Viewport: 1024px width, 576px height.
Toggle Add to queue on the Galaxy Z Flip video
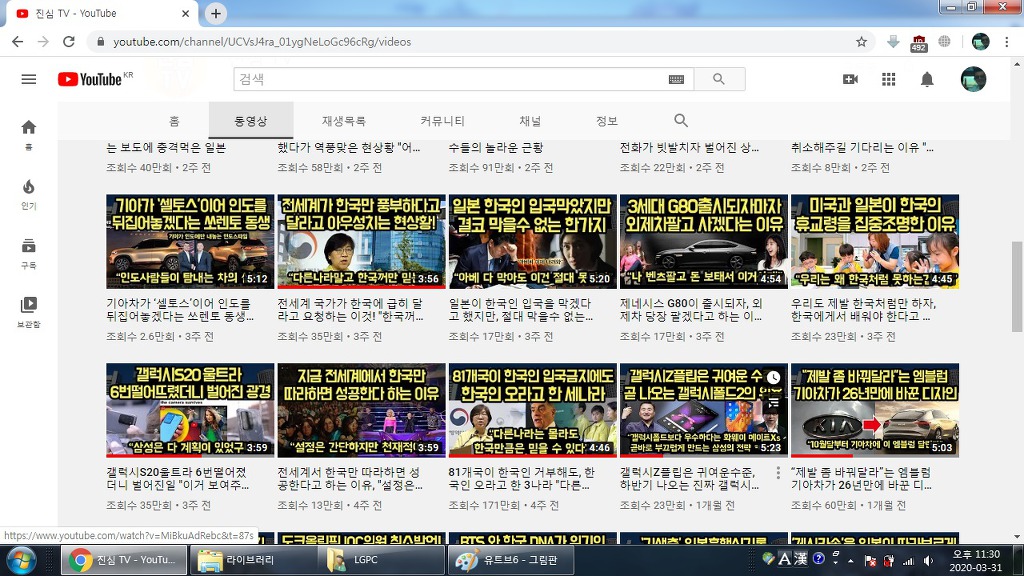click(x=772, y=402)
